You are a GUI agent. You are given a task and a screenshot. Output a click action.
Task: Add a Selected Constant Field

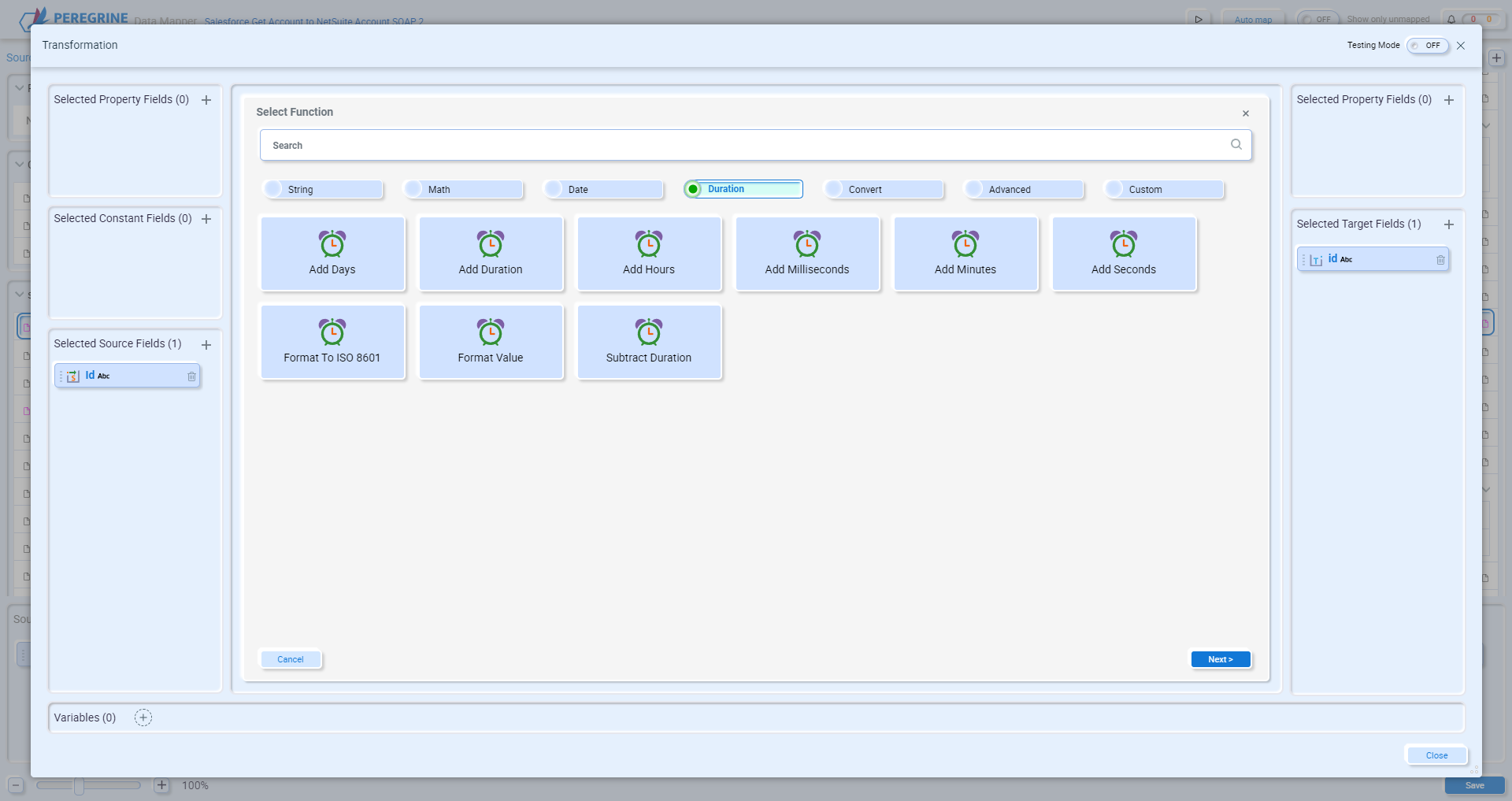coord(206,219)
